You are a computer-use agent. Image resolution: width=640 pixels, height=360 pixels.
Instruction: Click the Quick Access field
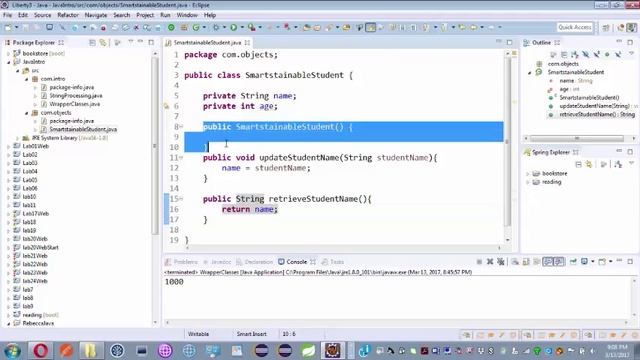click(574, 27)
